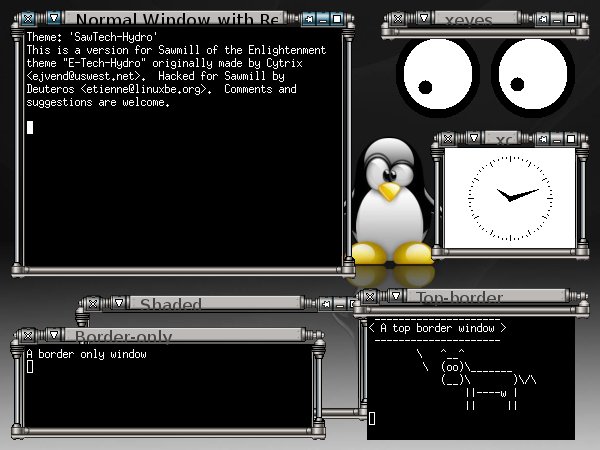The height and width of the screenshot is (450, 600).
Task: Click the cursor block in 'Normal Window' terminal
Action: (x=30, y=127)
